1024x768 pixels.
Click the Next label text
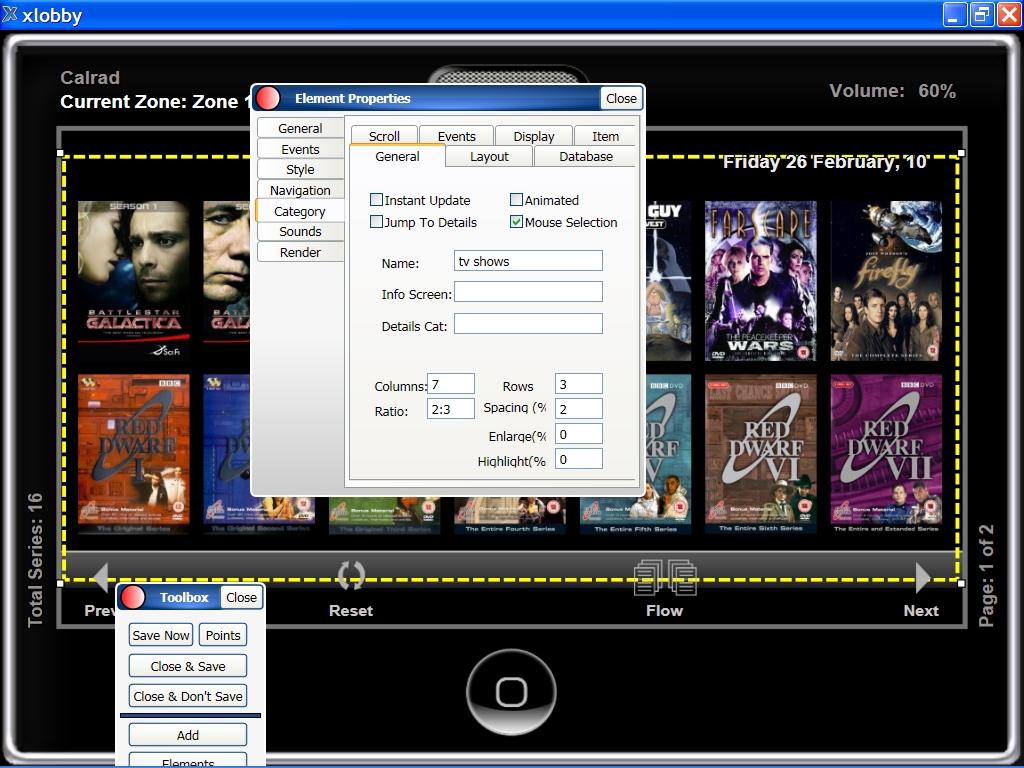pos(921,611)
